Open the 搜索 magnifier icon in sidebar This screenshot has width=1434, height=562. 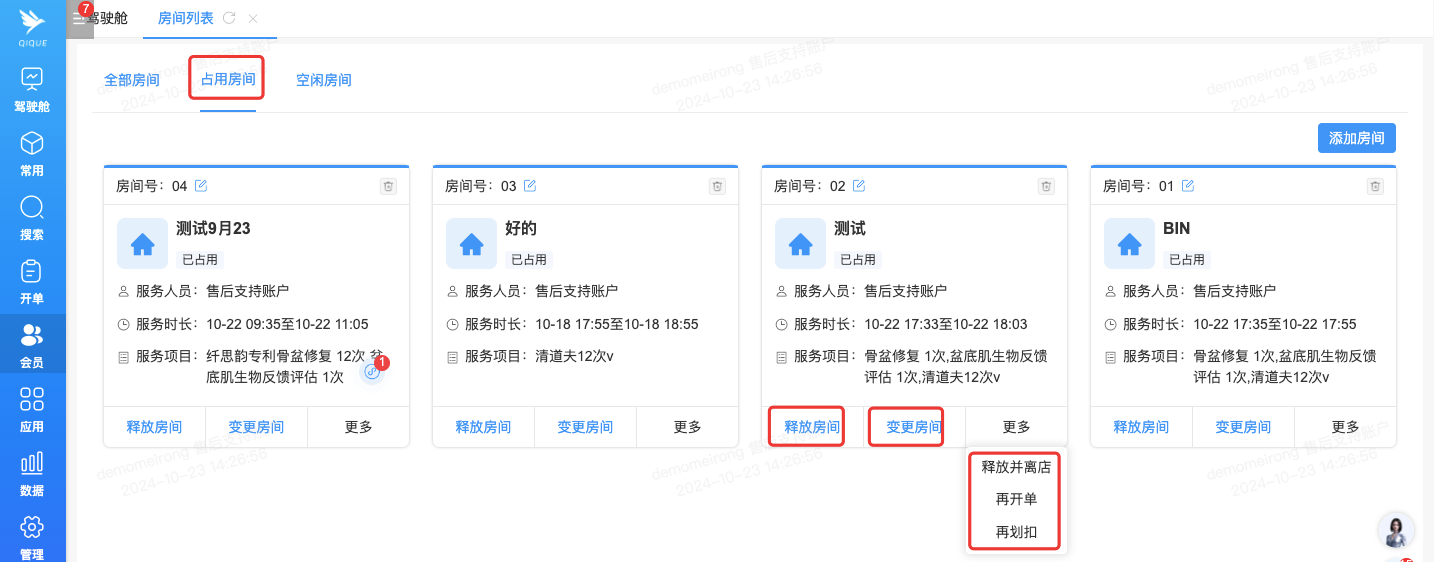pos(32,208)
